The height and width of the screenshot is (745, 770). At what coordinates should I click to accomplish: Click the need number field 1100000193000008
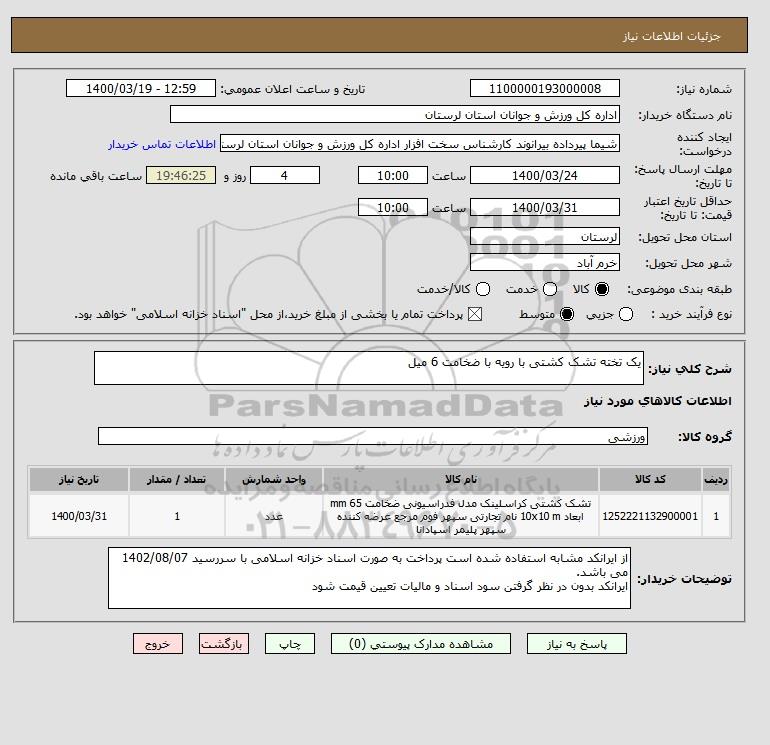(545, 88)
